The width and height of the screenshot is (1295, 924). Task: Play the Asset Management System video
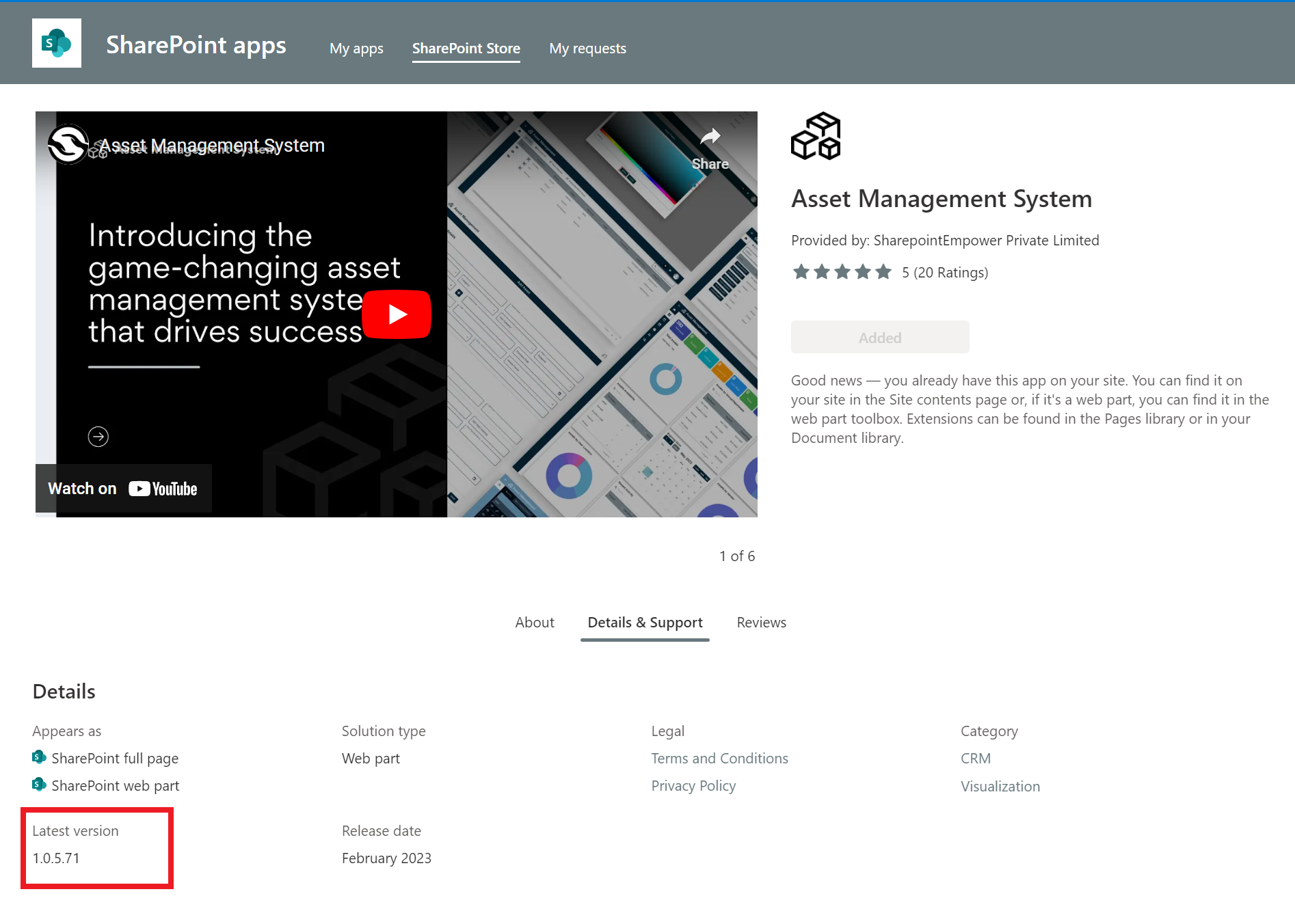click(x=397, y=314)
